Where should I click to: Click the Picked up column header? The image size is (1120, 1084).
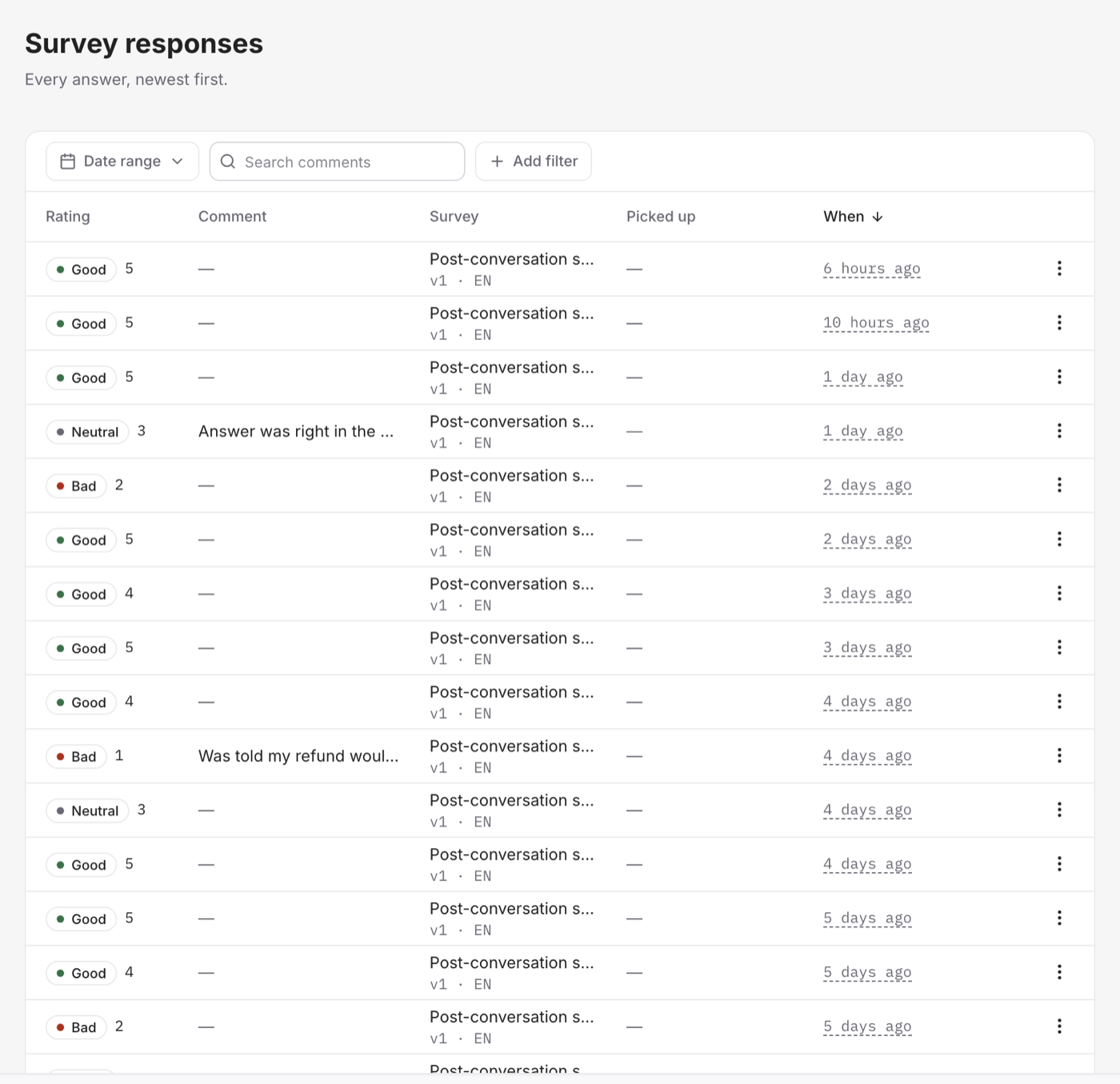pyautogui.click(x=661, y=217)
